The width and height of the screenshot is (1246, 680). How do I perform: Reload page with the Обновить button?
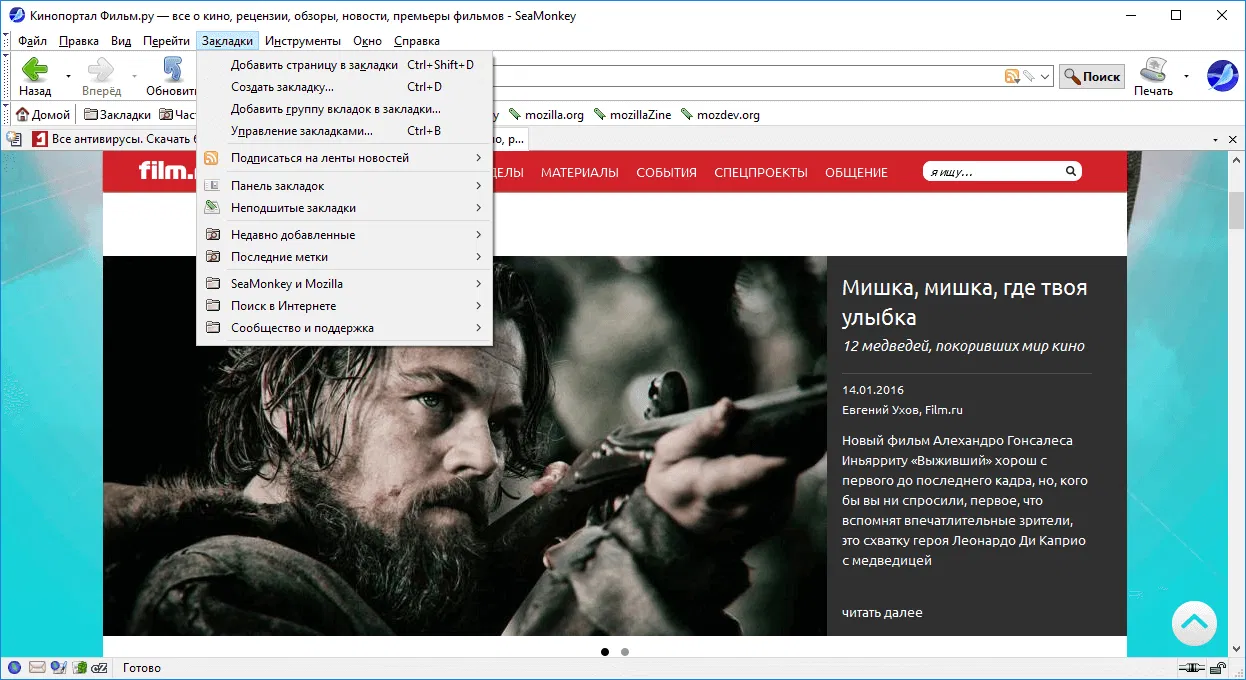(x=171, y=76)
